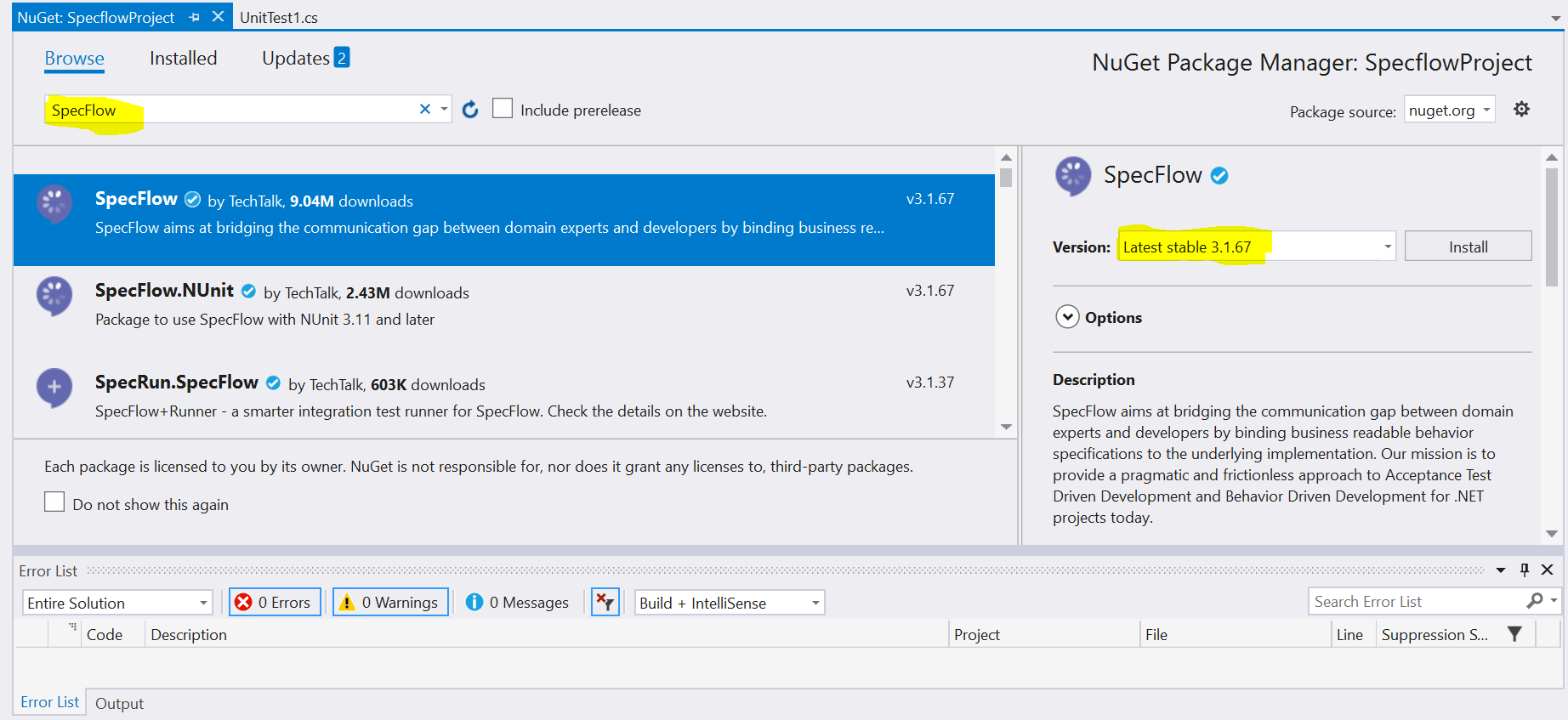Check Do not show this again
Viewport: 1568px width, 720px height.
[x=54, y=502]
